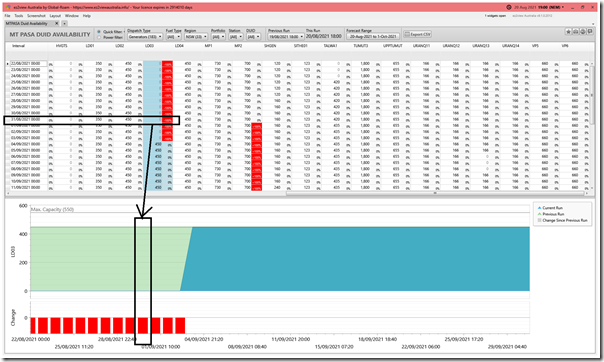Select the Quick filter radio button

pos(99,32)
